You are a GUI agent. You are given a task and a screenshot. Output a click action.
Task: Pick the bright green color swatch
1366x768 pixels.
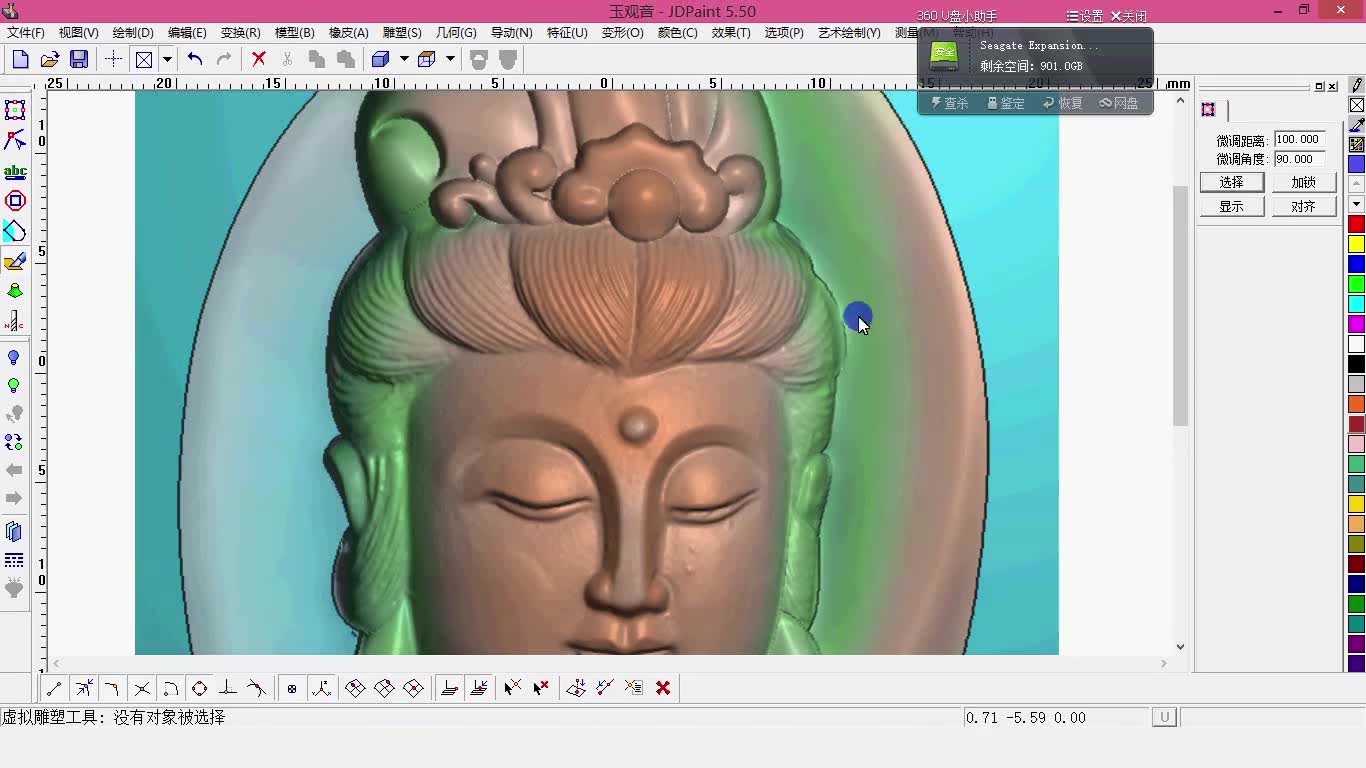point(1356,284)
